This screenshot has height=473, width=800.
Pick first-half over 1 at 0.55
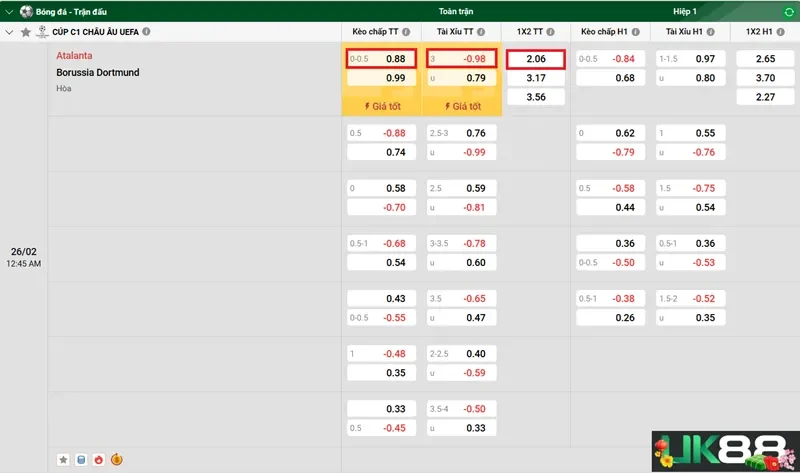[690, 133]
